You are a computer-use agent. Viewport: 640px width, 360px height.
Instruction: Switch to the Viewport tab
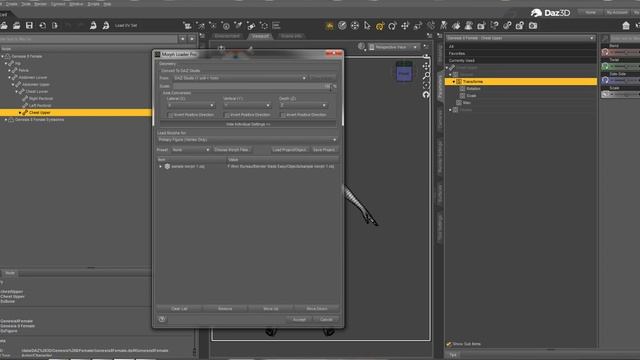260,36
